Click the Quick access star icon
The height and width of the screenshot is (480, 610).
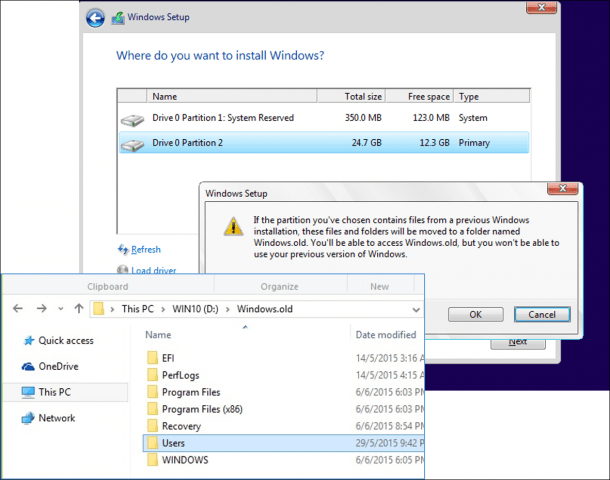(29, 341)
